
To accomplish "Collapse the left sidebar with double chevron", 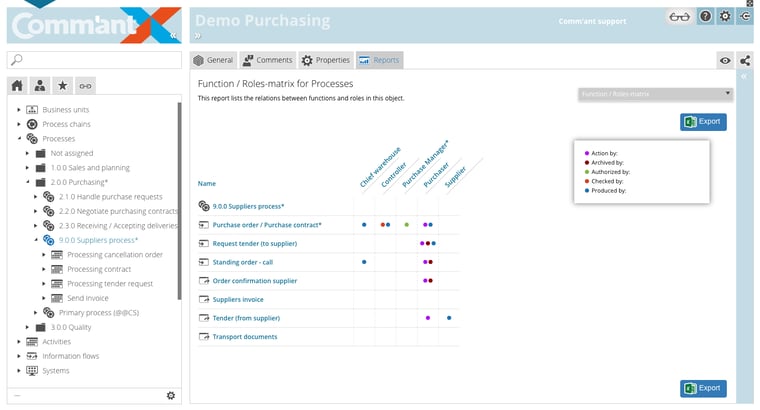I will [173, 35].
